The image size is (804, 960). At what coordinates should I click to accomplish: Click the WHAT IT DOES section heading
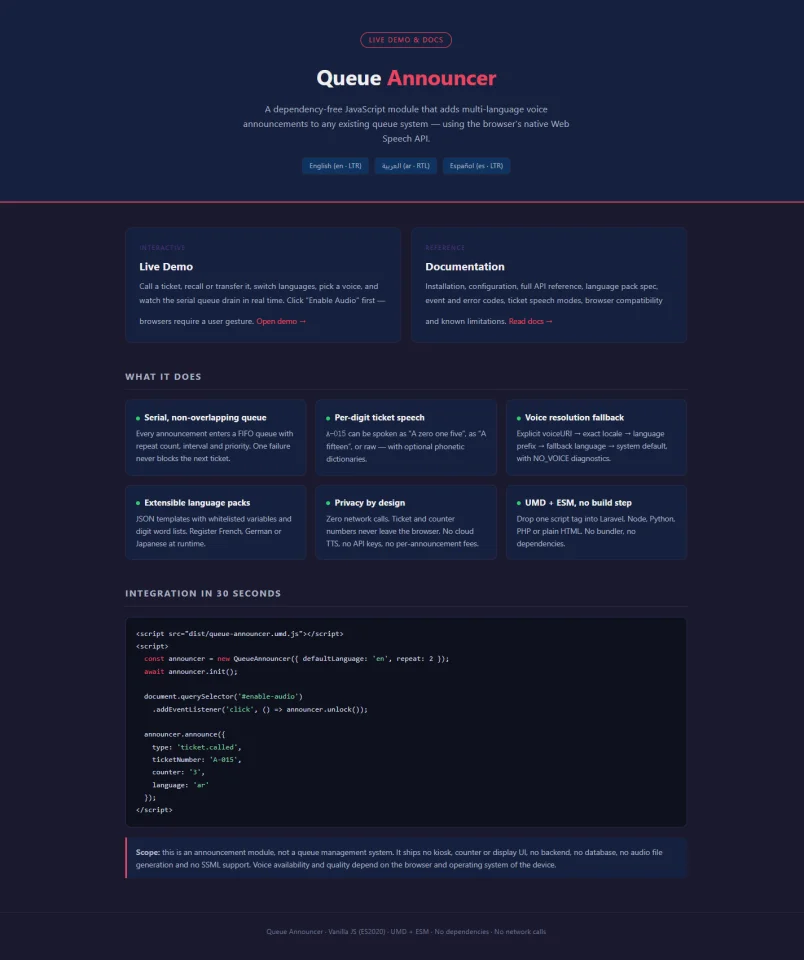(163, 377)
